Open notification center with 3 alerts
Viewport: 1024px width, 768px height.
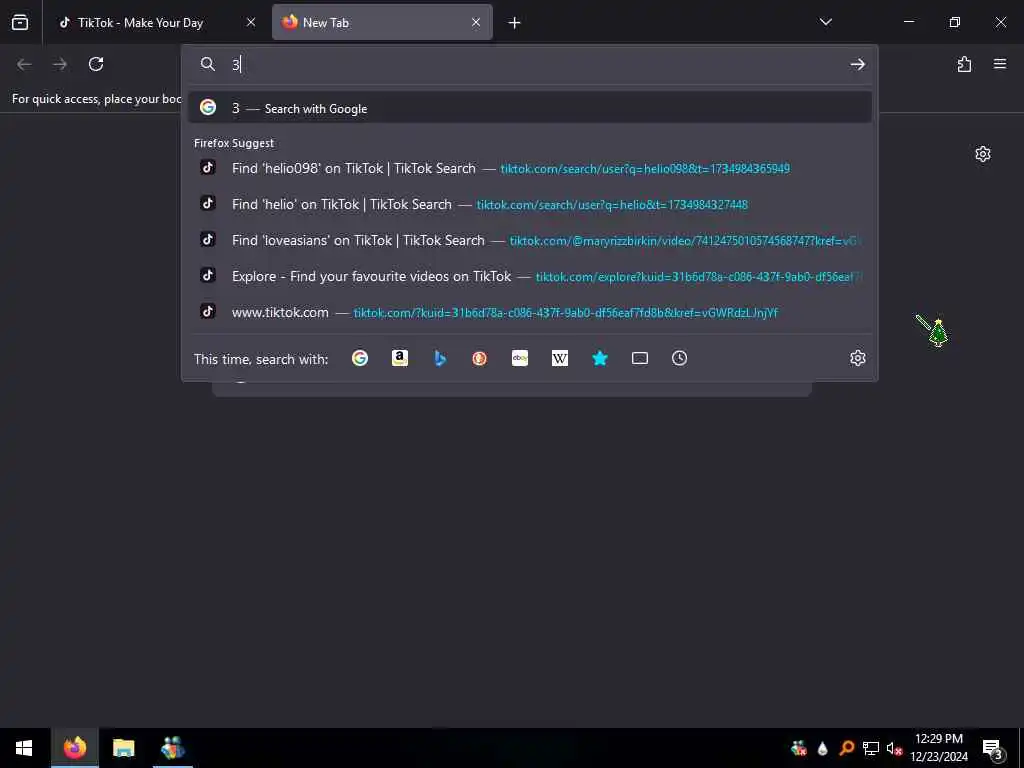[993, 749]
